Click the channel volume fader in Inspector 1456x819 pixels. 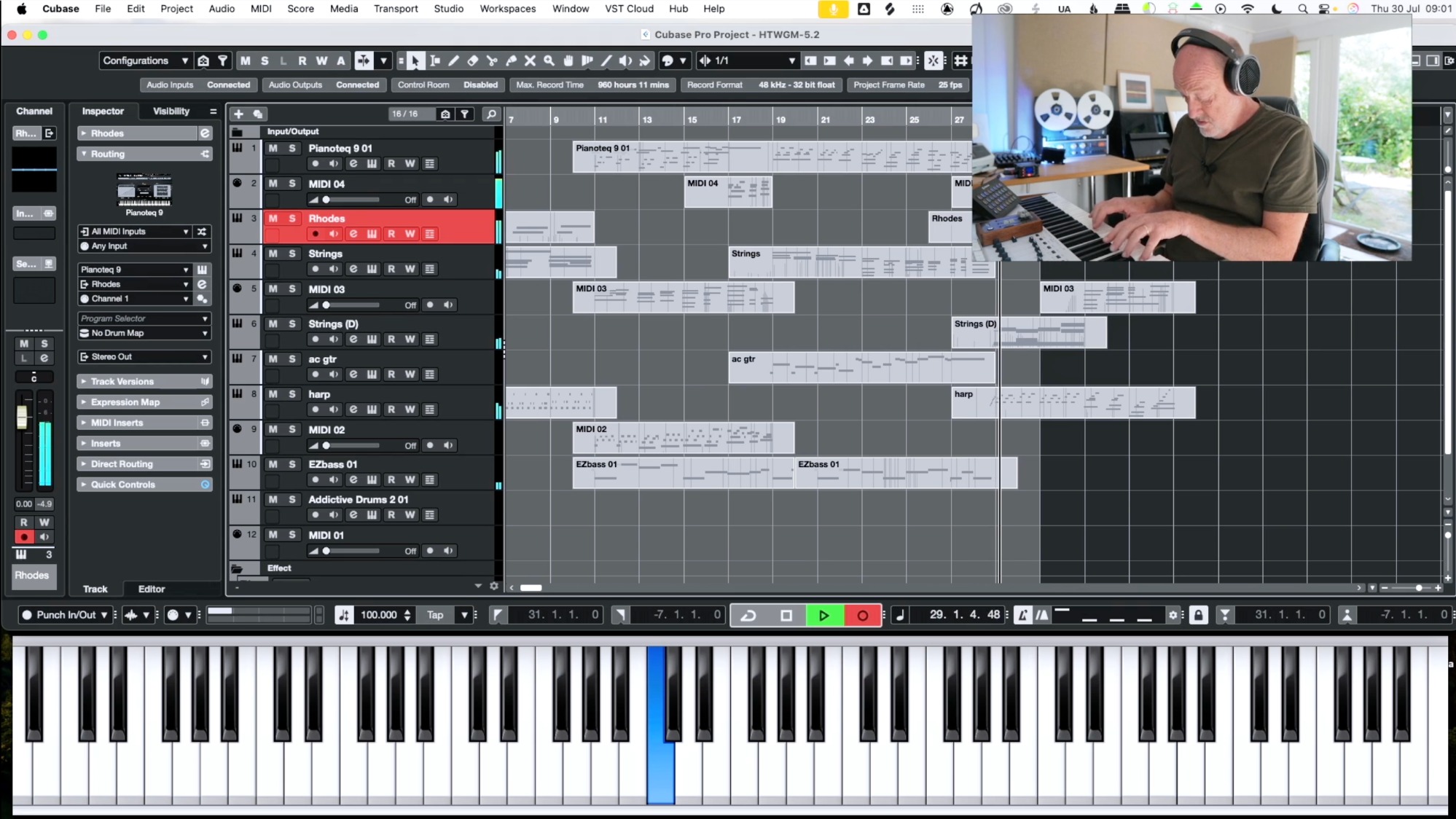point(22,417)
